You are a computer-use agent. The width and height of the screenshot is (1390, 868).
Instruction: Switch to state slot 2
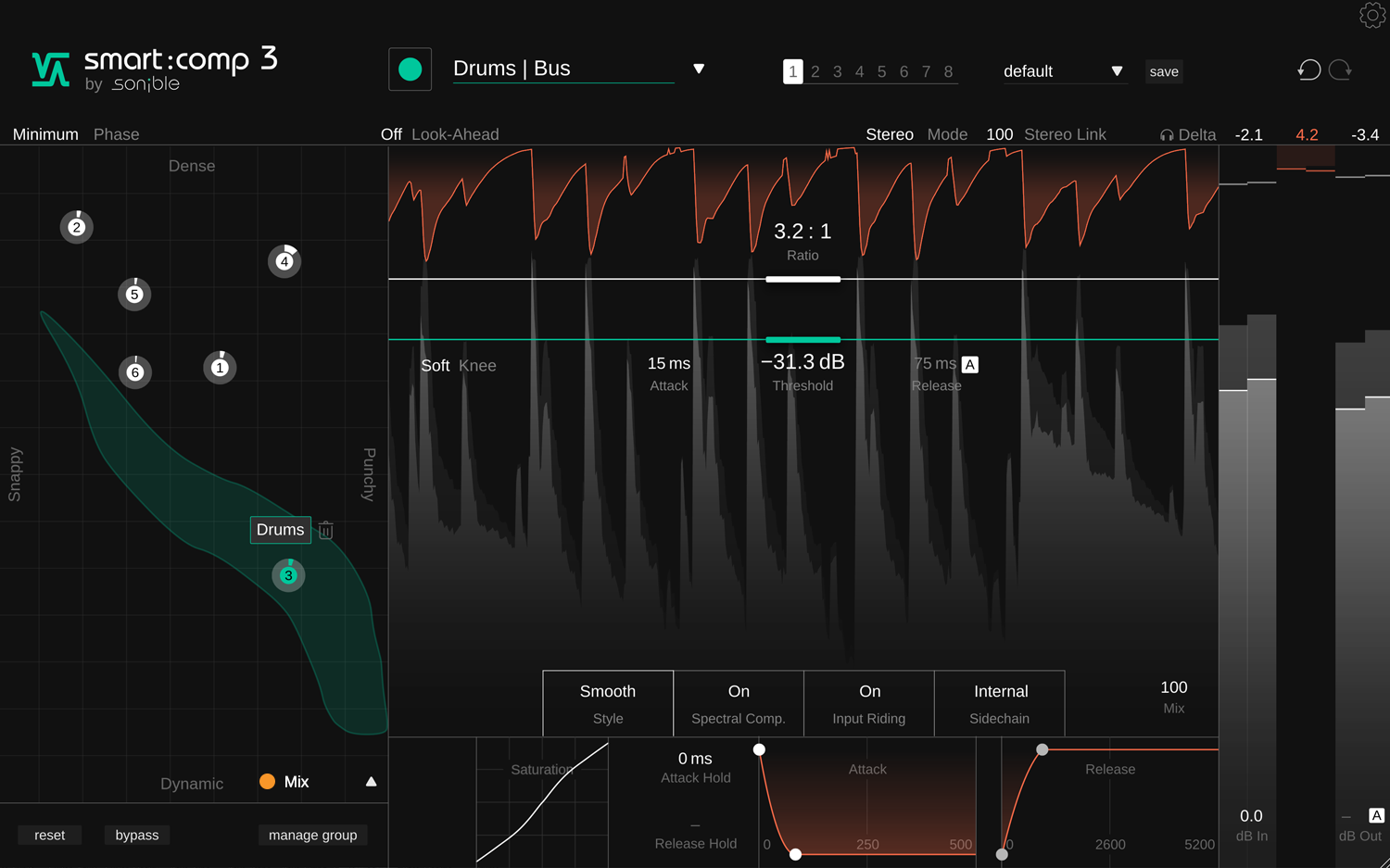pyautogui.click(x=815, y=71)
